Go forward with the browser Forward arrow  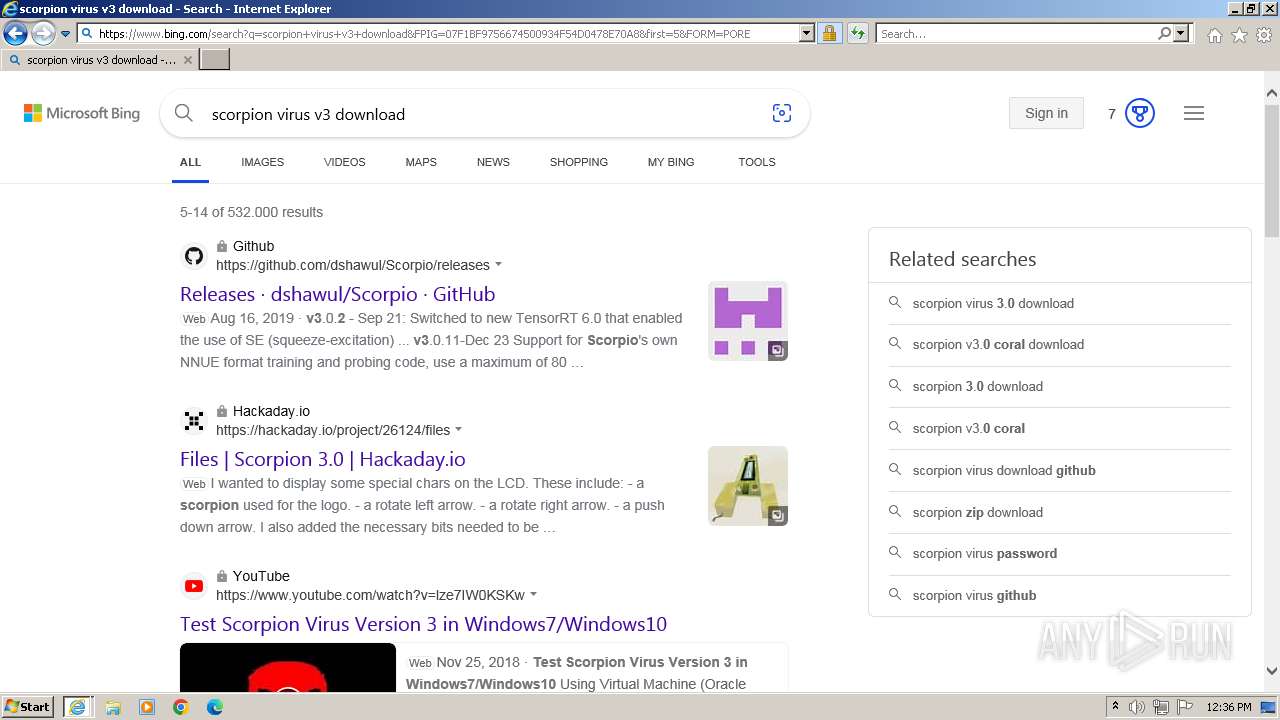click(42, 34)
